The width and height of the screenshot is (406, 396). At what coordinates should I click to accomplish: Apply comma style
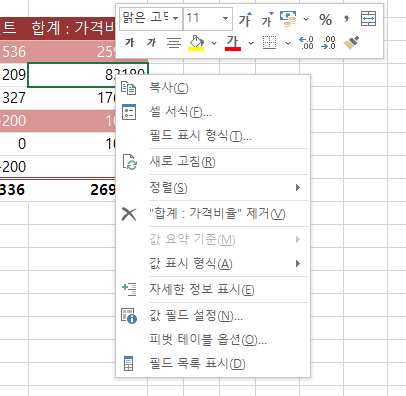346,19
